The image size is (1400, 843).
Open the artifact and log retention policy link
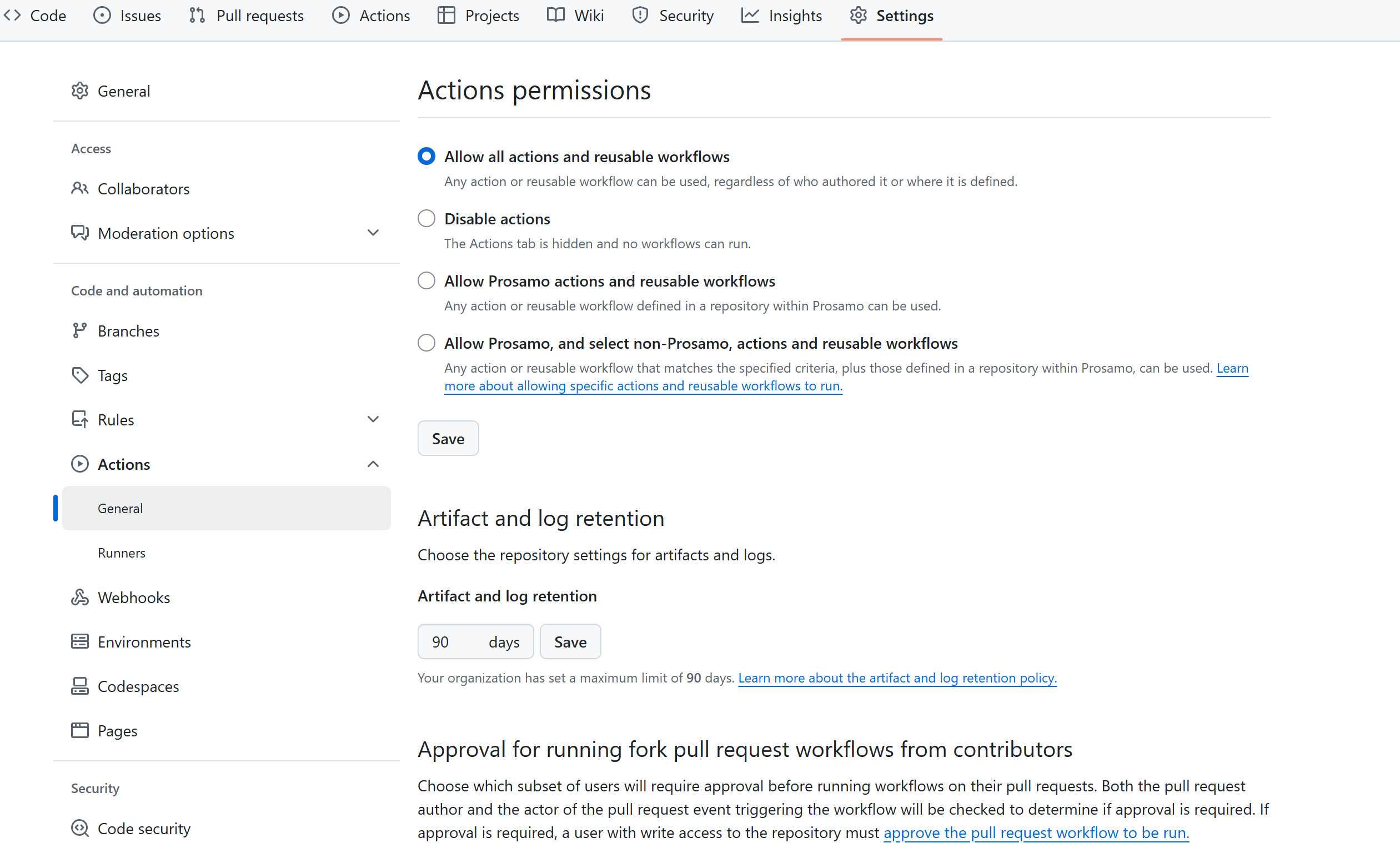click(897, 678)
